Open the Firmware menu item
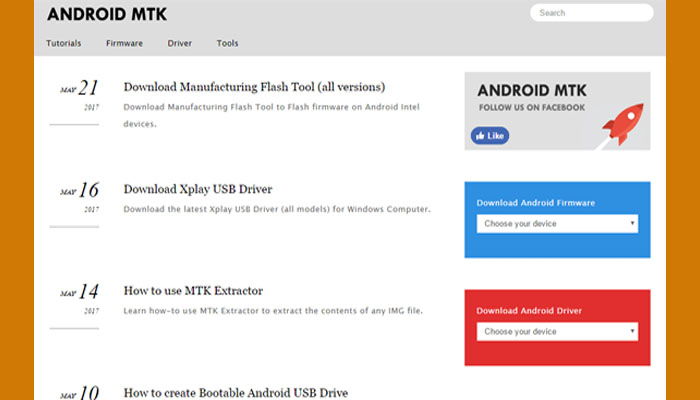This screenshot has height=400, width=700. (124, 43)
